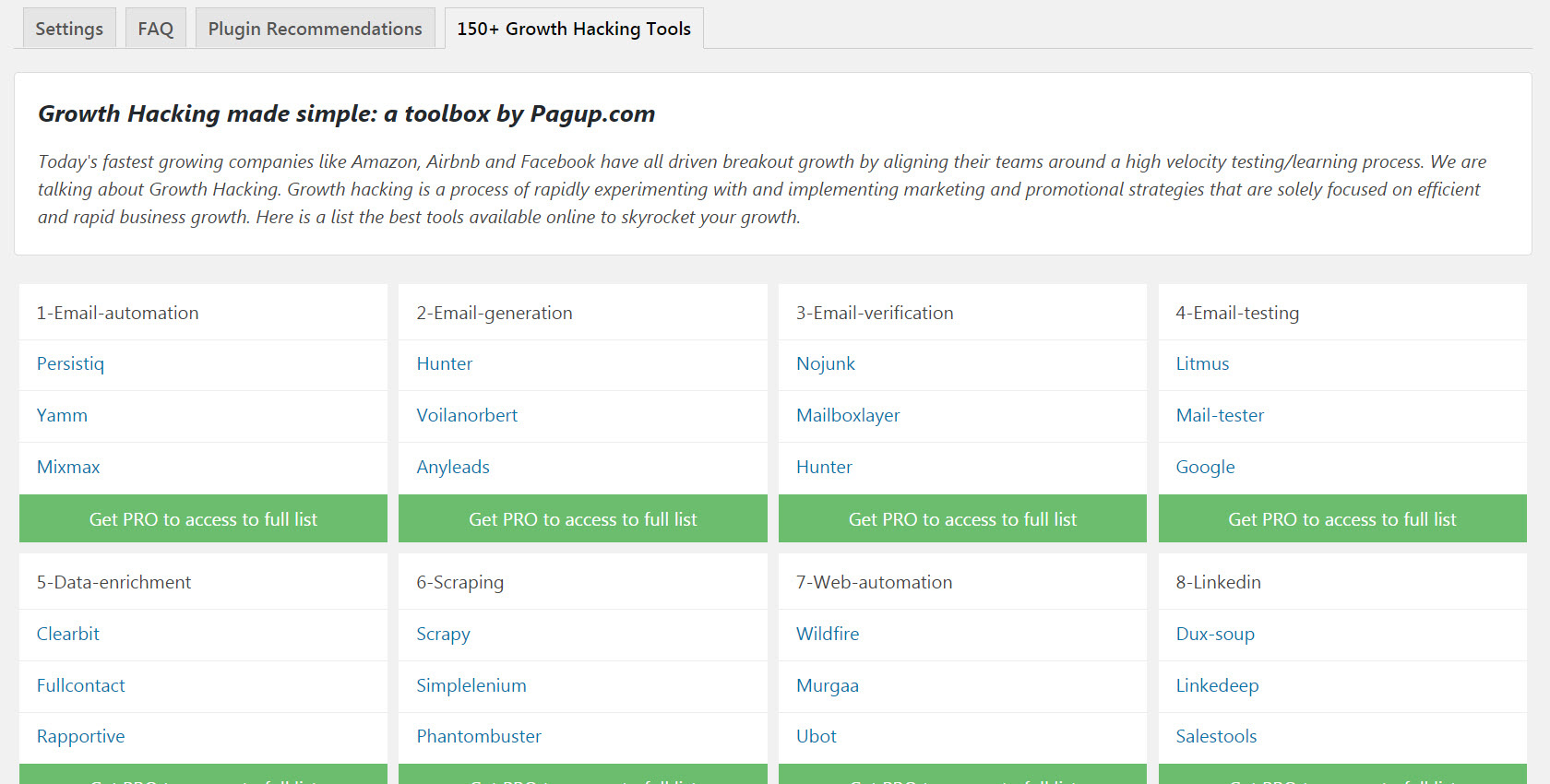Click the Mailboxlayer link
The width and height of the screenshot is (1550, 784).
tap(848, 415)
